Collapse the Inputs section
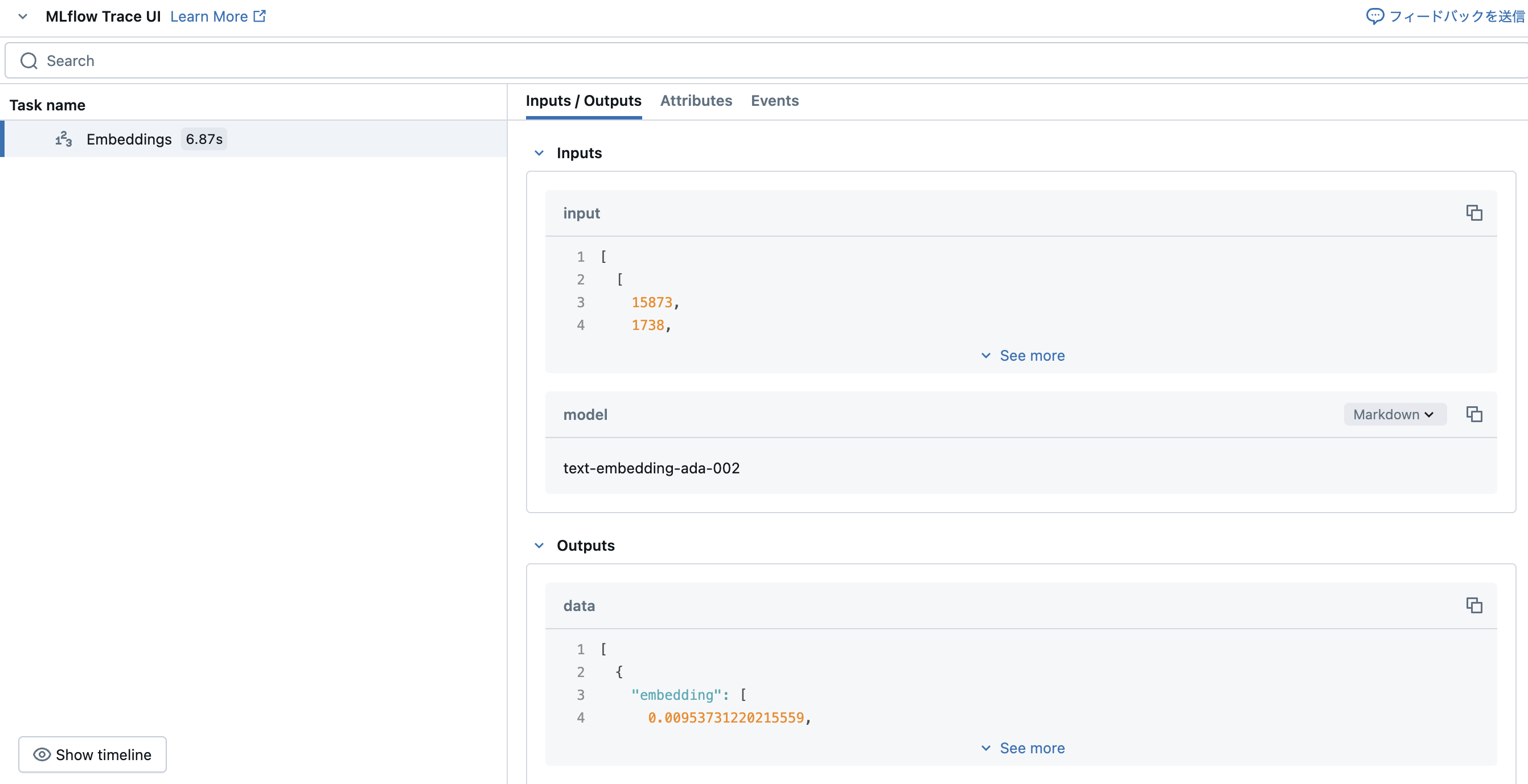The width and height of the screenshot is (1528, 784). point(539,153)
